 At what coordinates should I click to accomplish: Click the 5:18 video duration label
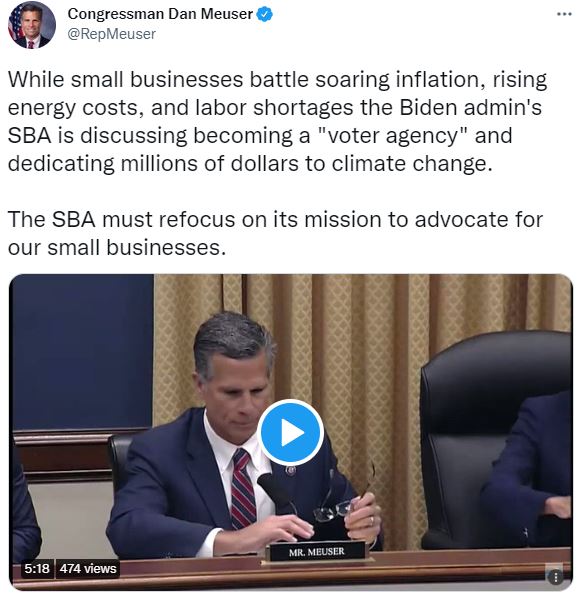coord(37,568)
